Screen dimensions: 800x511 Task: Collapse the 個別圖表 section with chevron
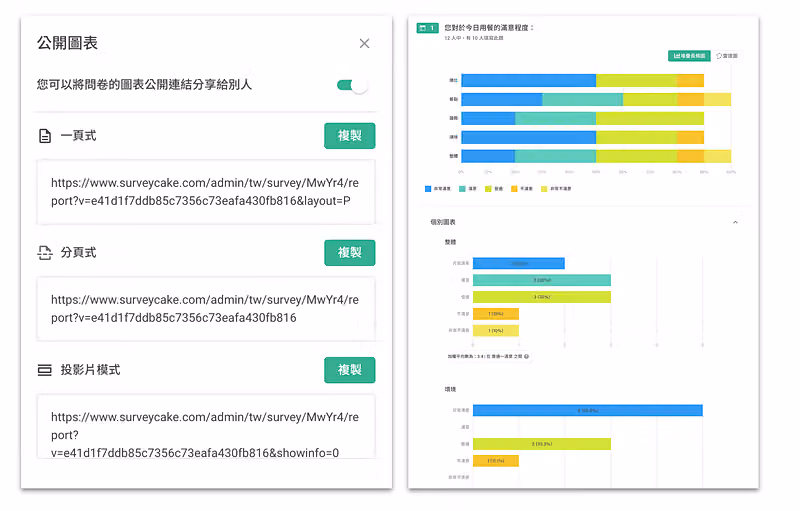(x=735, y=222)
